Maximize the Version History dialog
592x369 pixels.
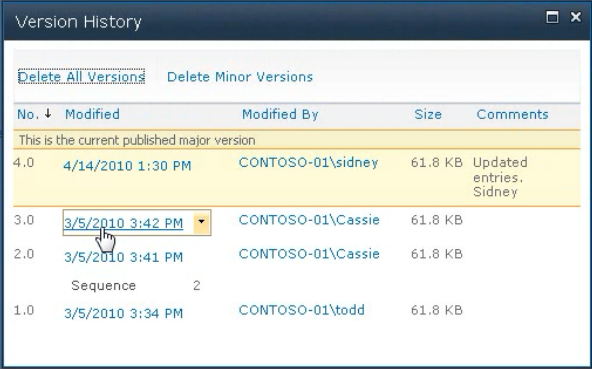(552, 17)
